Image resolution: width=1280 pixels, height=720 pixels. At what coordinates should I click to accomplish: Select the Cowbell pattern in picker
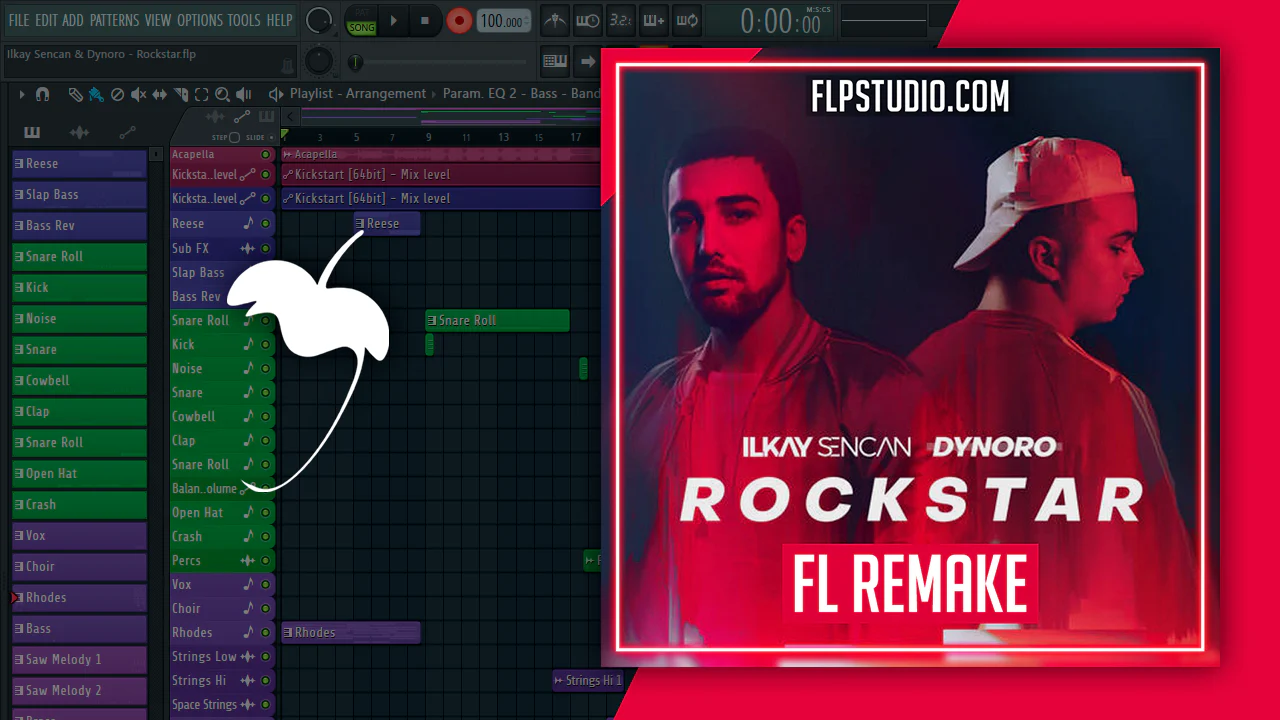[79, 381]
